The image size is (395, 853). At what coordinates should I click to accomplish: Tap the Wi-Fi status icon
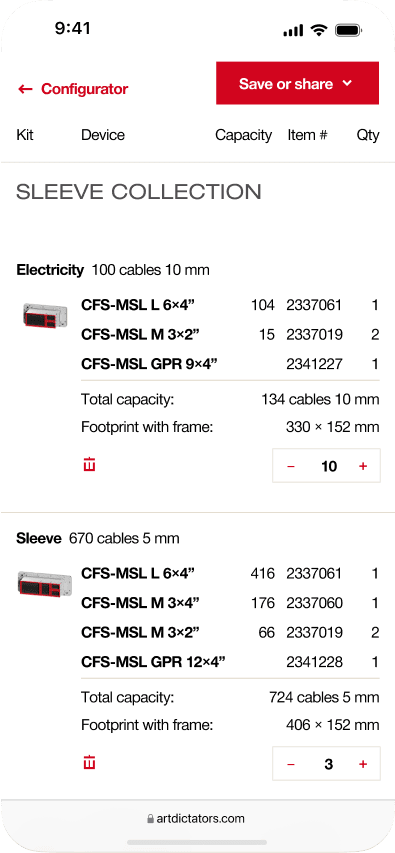tap(318, 30)
